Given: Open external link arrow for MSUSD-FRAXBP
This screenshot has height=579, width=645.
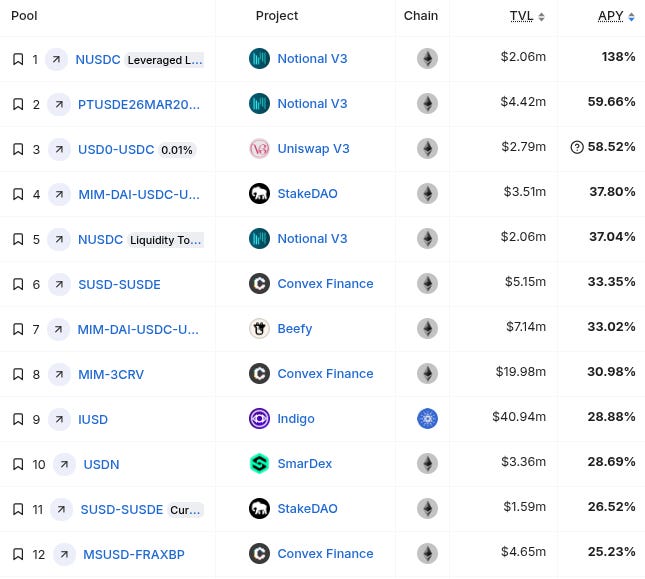Looking at the screenshot, I should (64, 554).
